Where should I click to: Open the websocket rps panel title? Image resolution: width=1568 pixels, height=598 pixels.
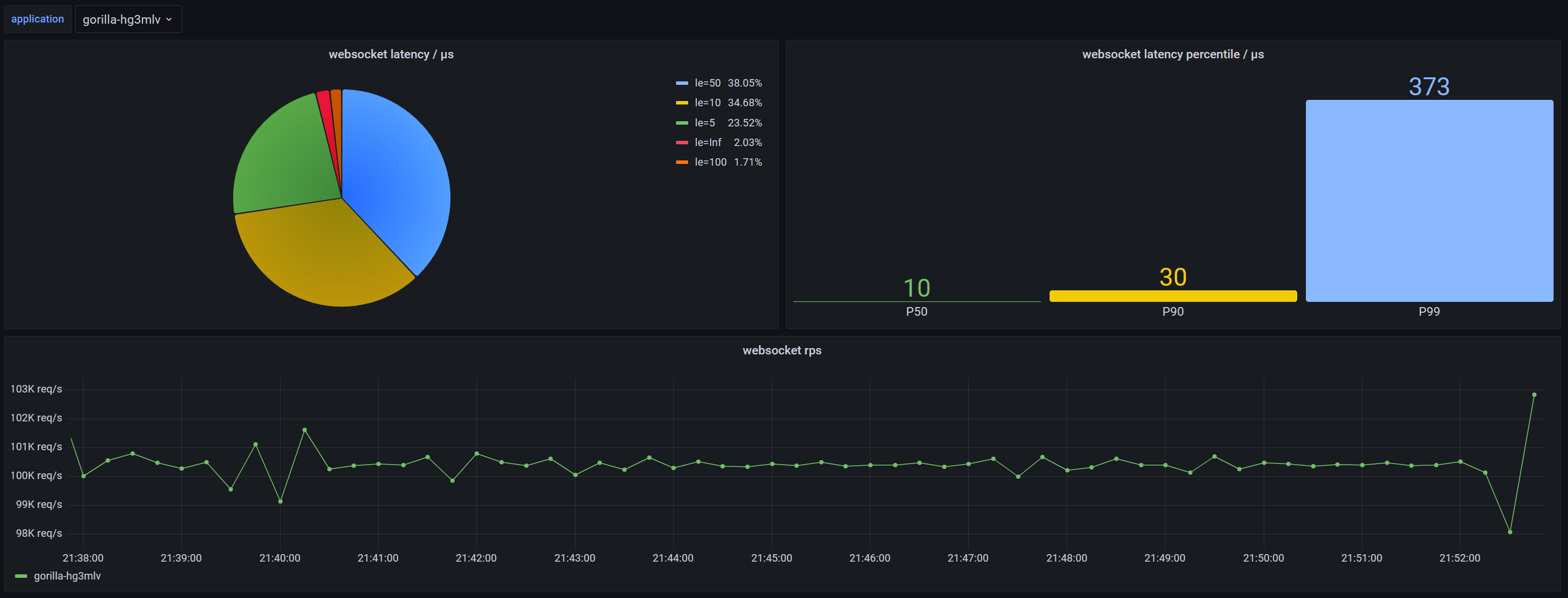(x=782, y=350)
